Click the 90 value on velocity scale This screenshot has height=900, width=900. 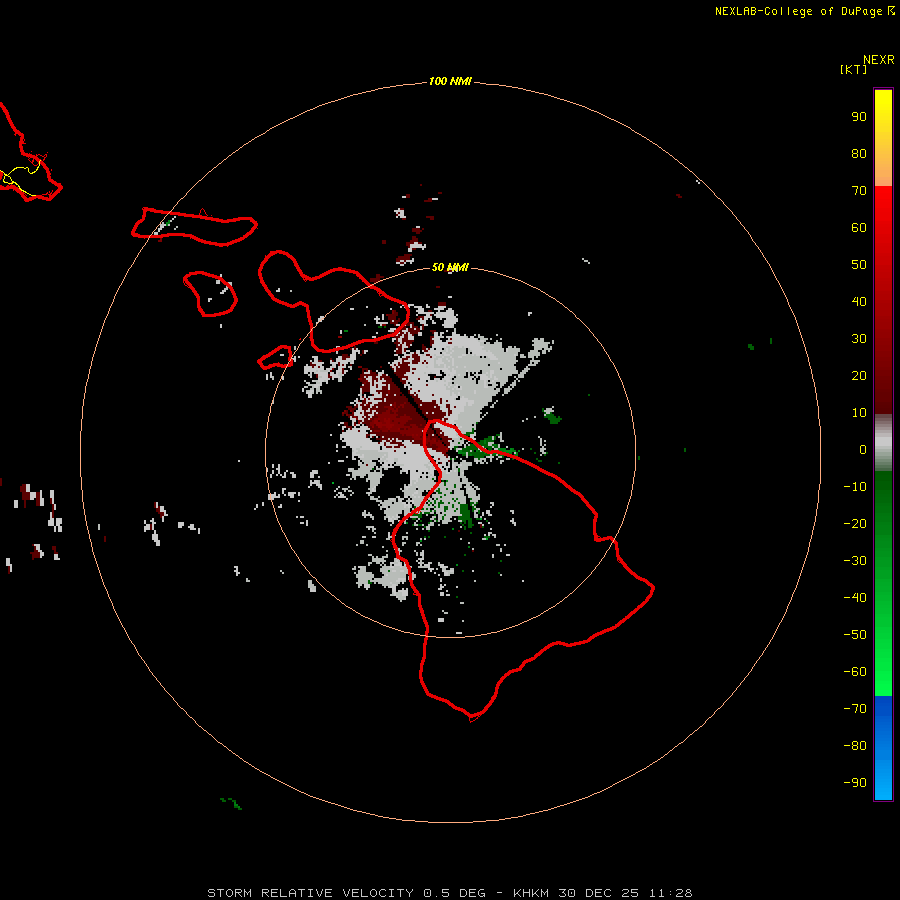click(x=859, y=117)
